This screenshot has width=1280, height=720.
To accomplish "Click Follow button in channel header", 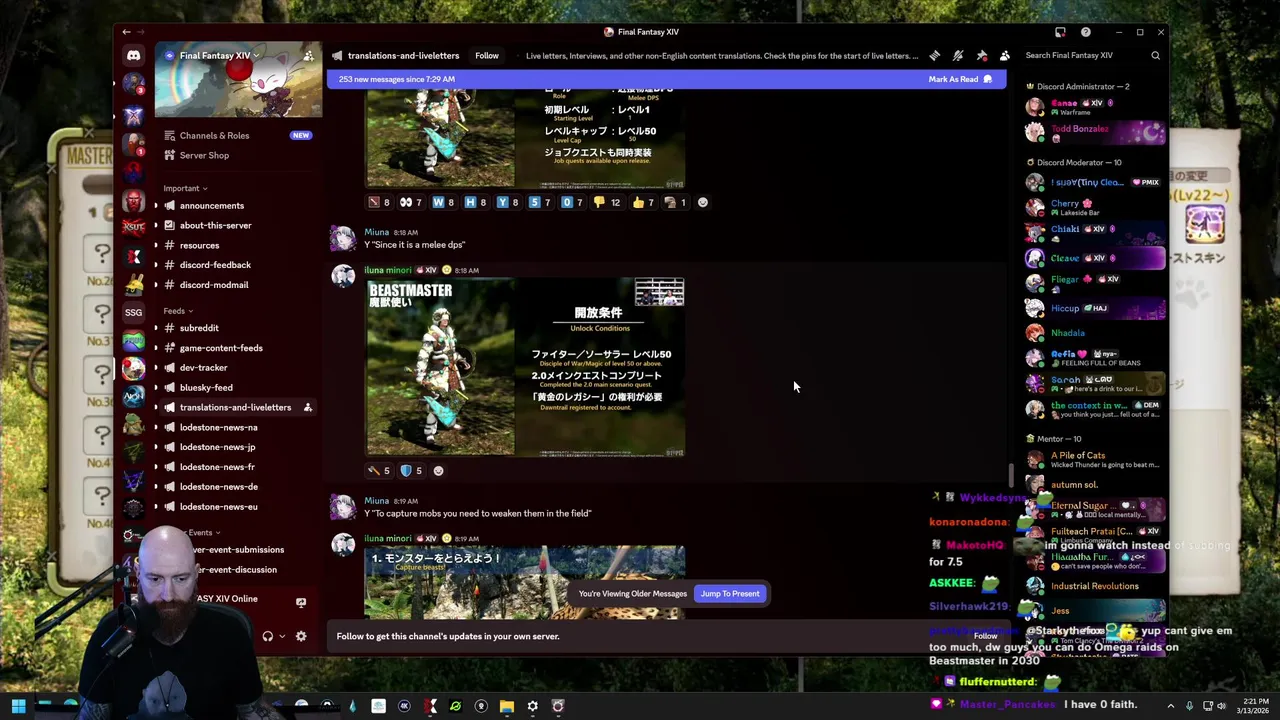I will pyautogui.click(x=487, y=56).
